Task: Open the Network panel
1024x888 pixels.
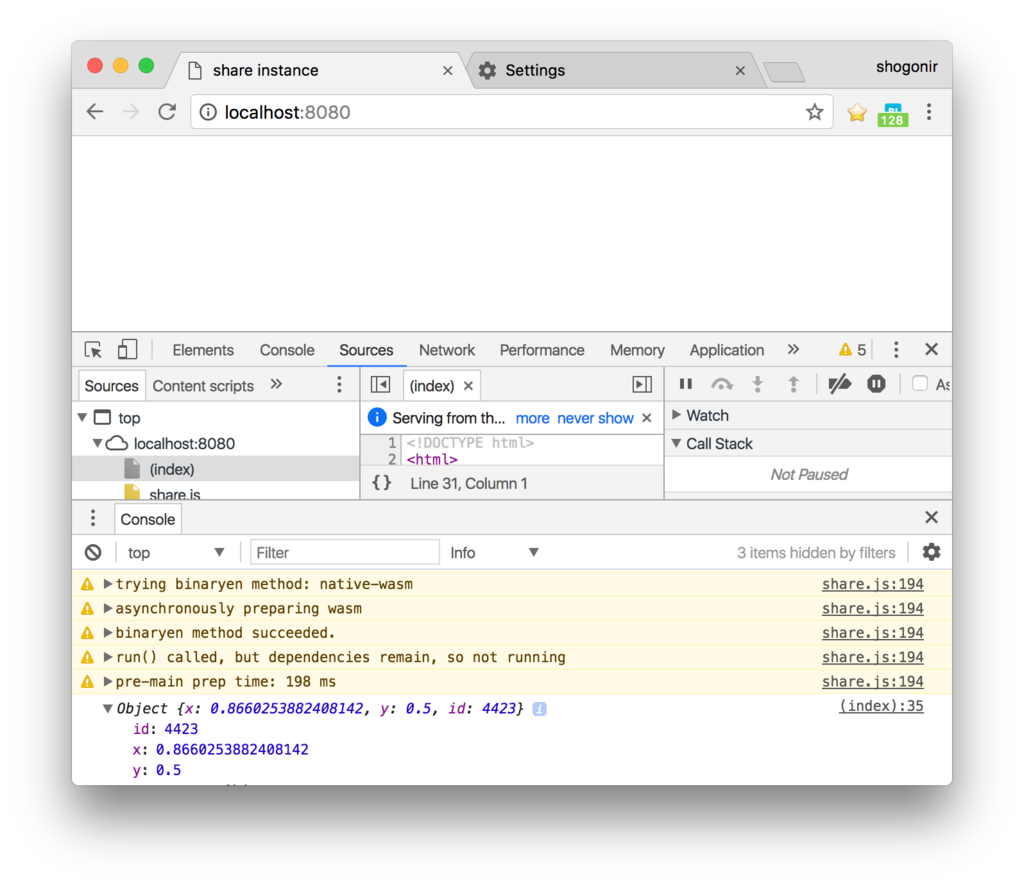Action: click(x=447, y=350)
